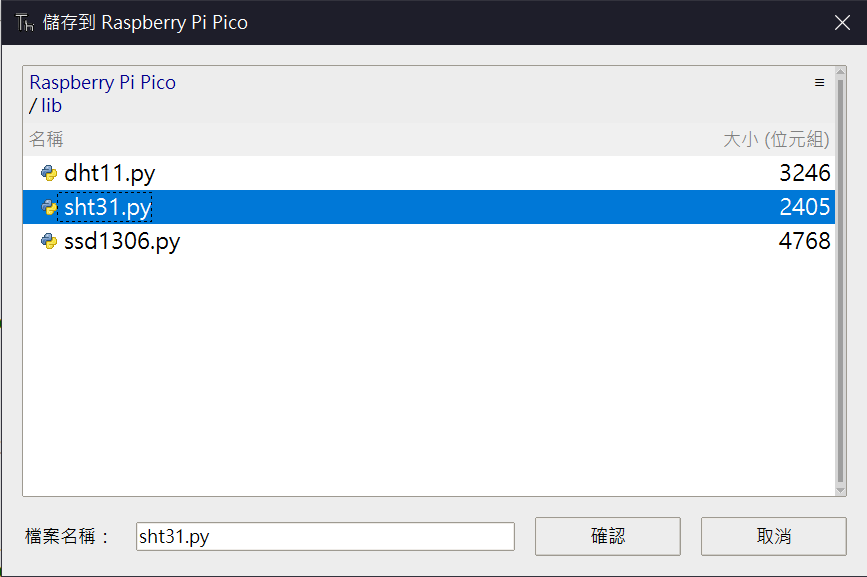This screenshot has width=867, height=577.
Task: Click the file size 2405
Action: tap(805, 207)
